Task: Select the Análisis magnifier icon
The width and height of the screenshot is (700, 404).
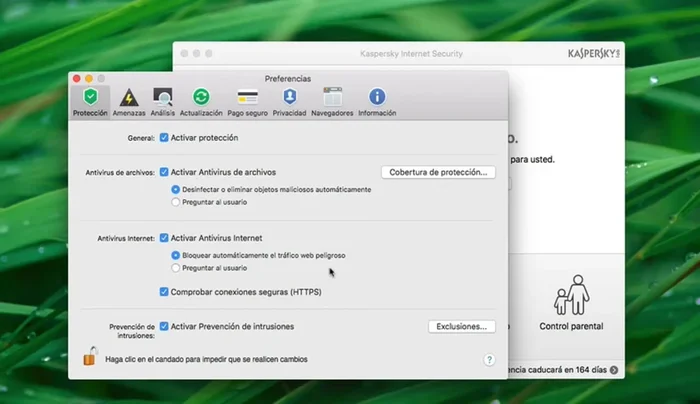Action: tap(163, 98)
